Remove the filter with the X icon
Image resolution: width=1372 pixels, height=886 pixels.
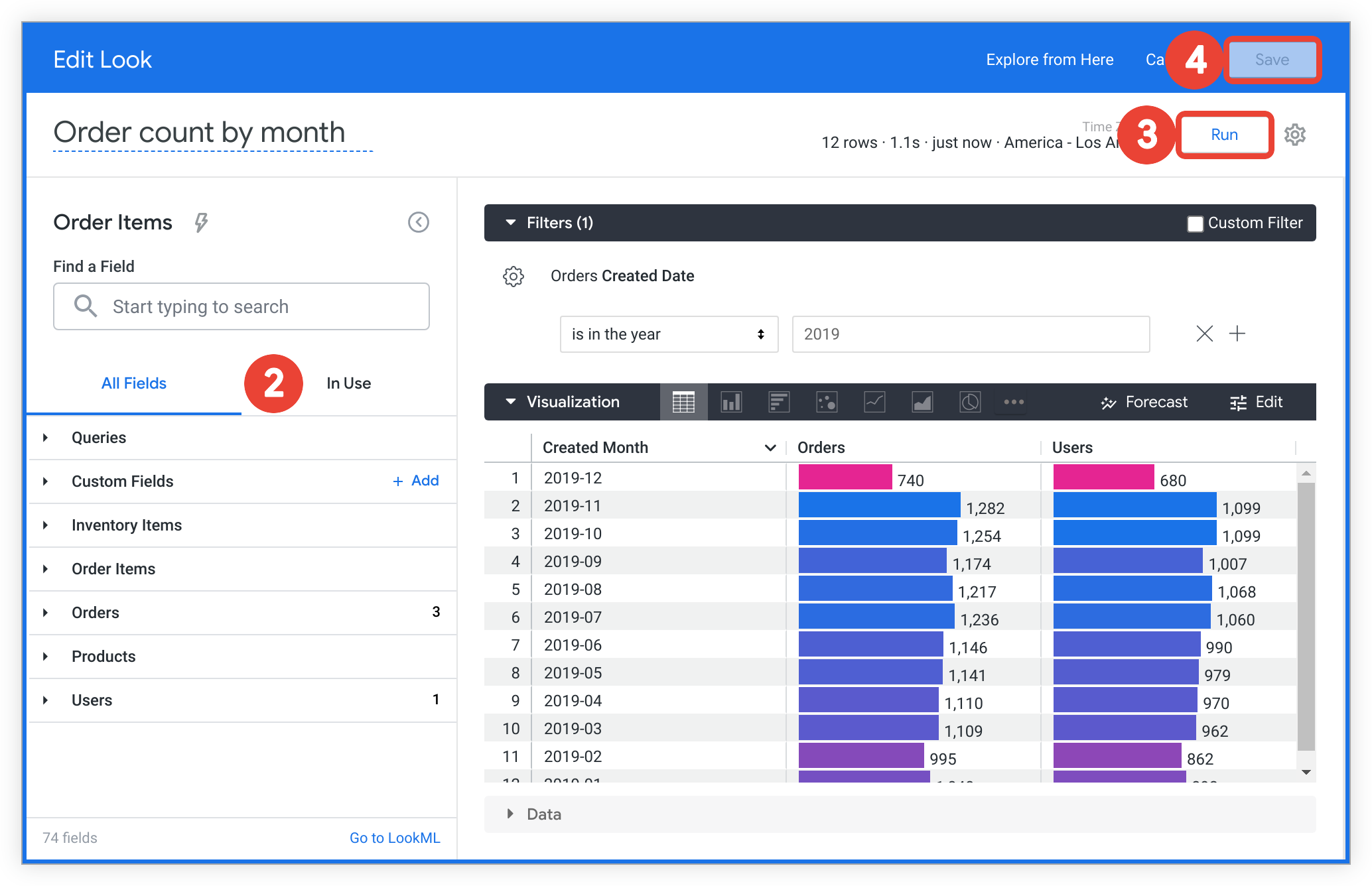coord(1205,334)
